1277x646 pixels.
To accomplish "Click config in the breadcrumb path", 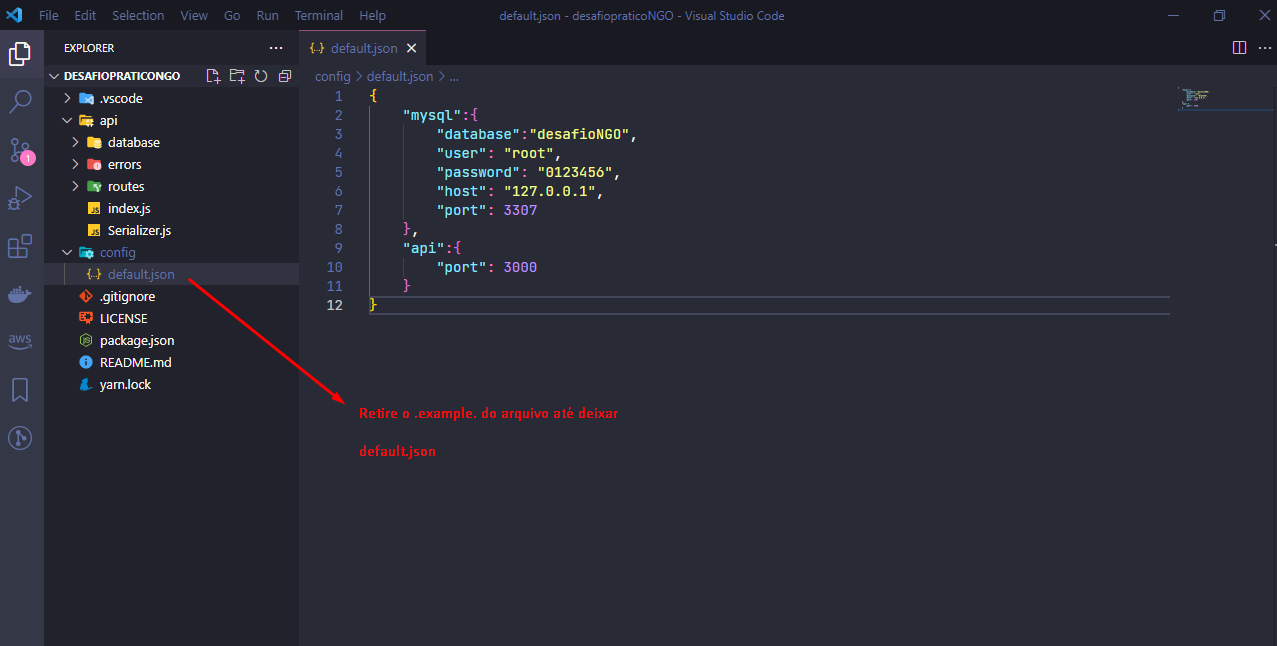I will (x=333, y=76).
